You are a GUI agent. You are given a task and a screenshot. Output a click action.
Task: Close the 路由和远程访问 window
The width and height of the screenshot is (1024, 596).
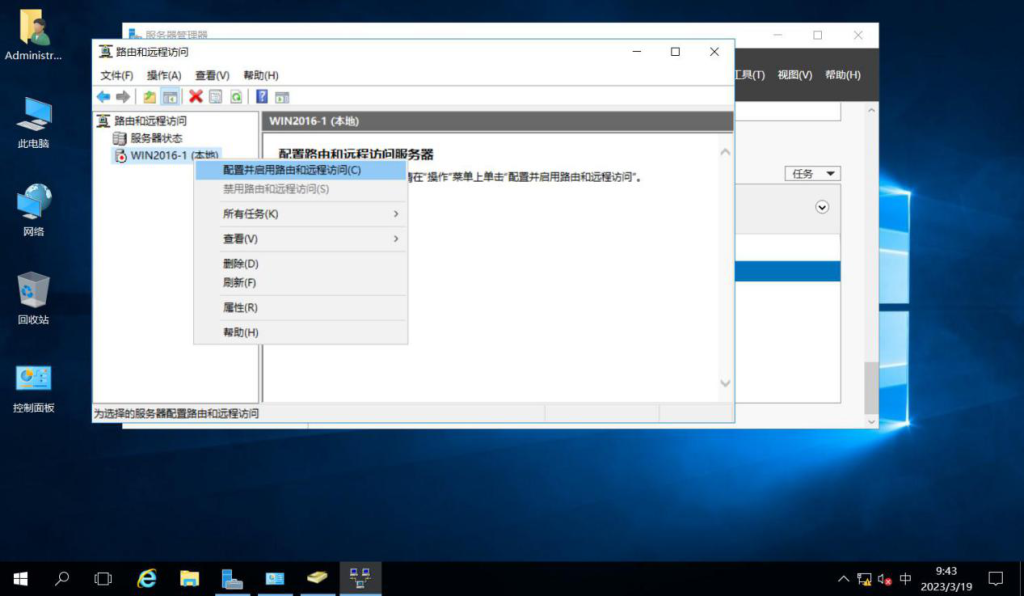pyautogui.click(x=714, y=52)
